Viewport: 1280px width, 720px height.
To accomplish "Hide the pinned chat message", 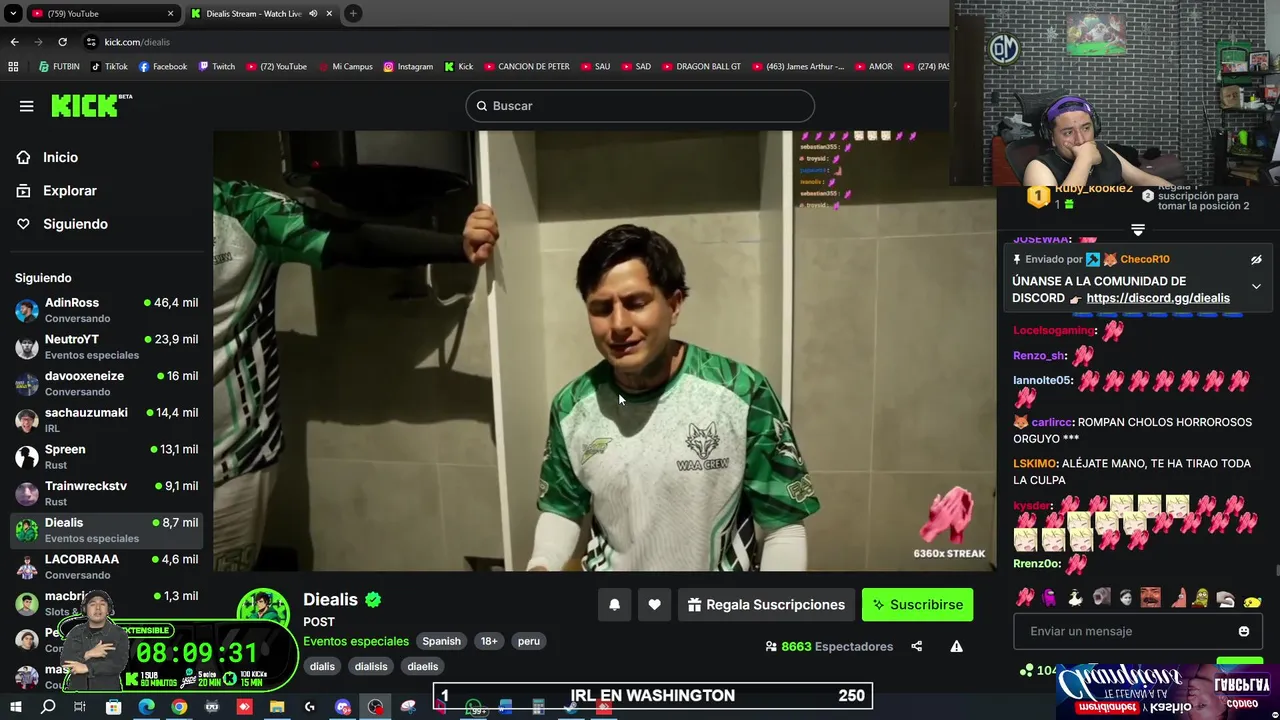I will 1256,260.
